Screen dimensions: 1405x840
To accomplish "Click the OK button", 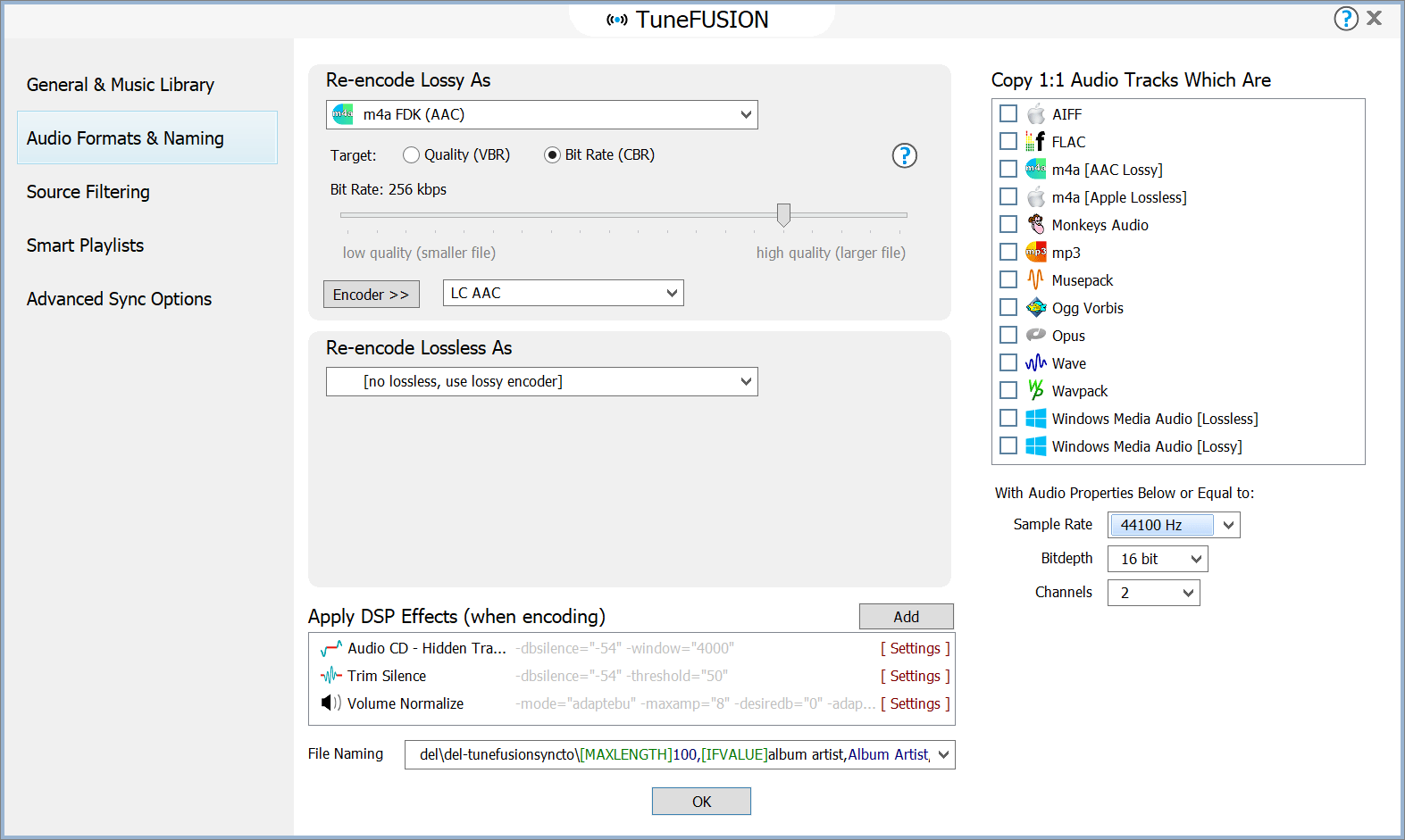I will tap(701, 802).
